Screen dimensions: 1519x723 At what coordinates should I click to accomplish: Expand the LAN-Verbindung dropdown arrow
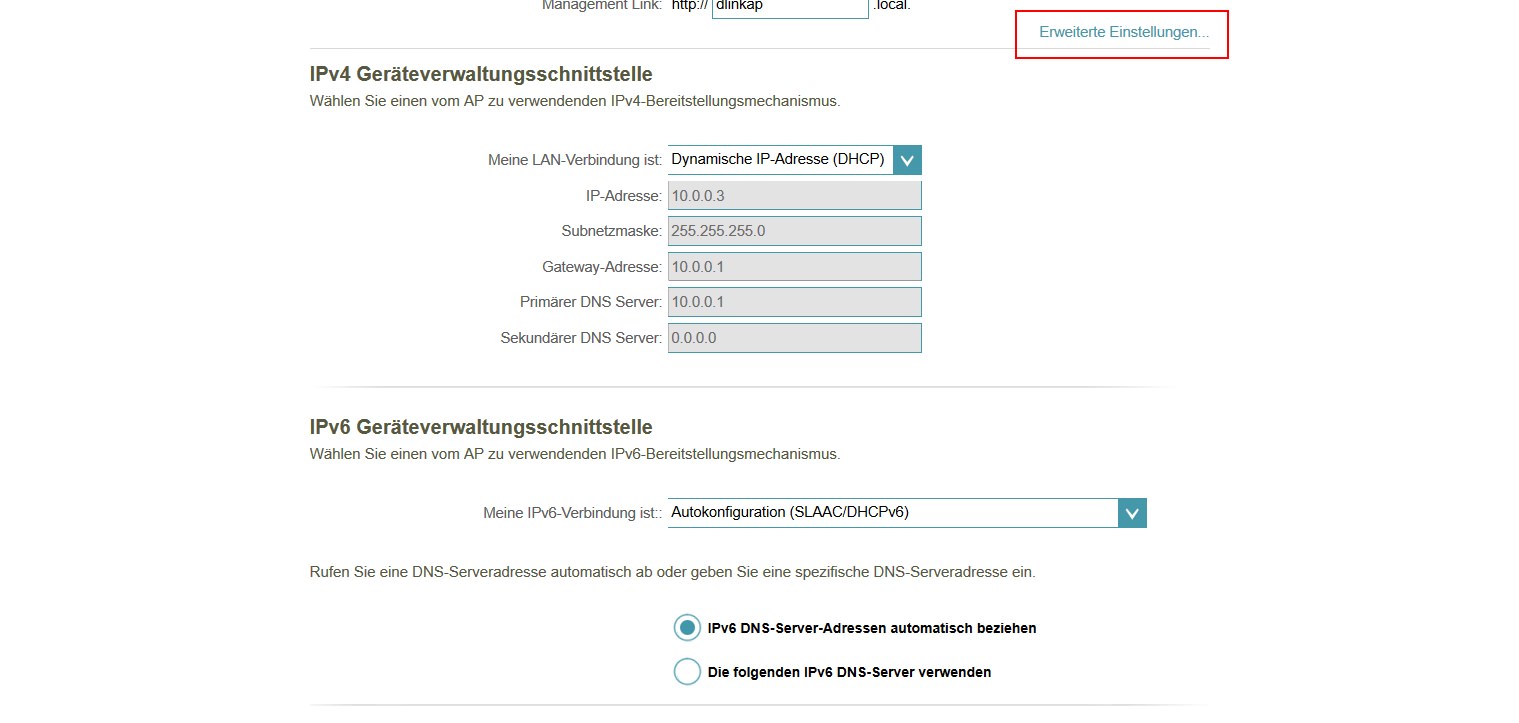(907, 160)
